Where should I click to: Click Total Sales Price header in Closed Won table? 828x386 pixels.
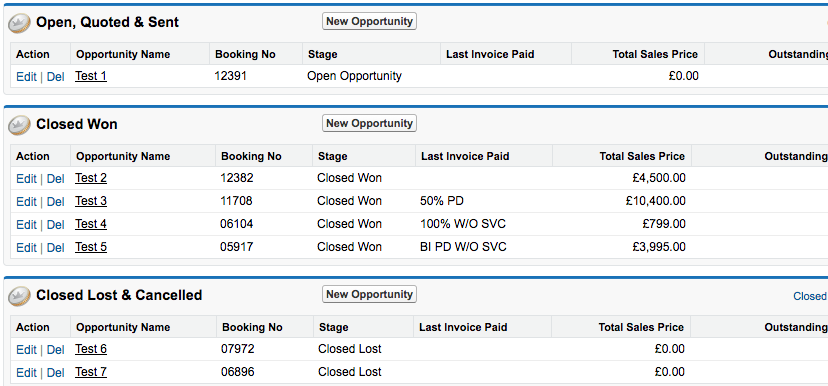point(642,156)
